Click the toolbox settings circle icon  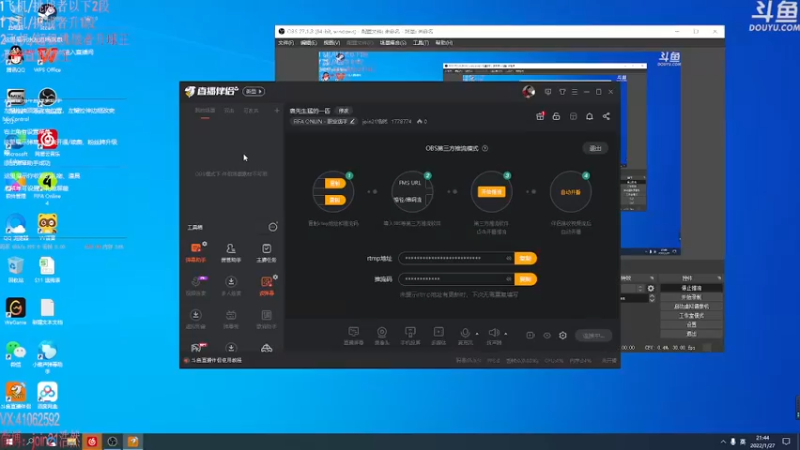[273, 227]
